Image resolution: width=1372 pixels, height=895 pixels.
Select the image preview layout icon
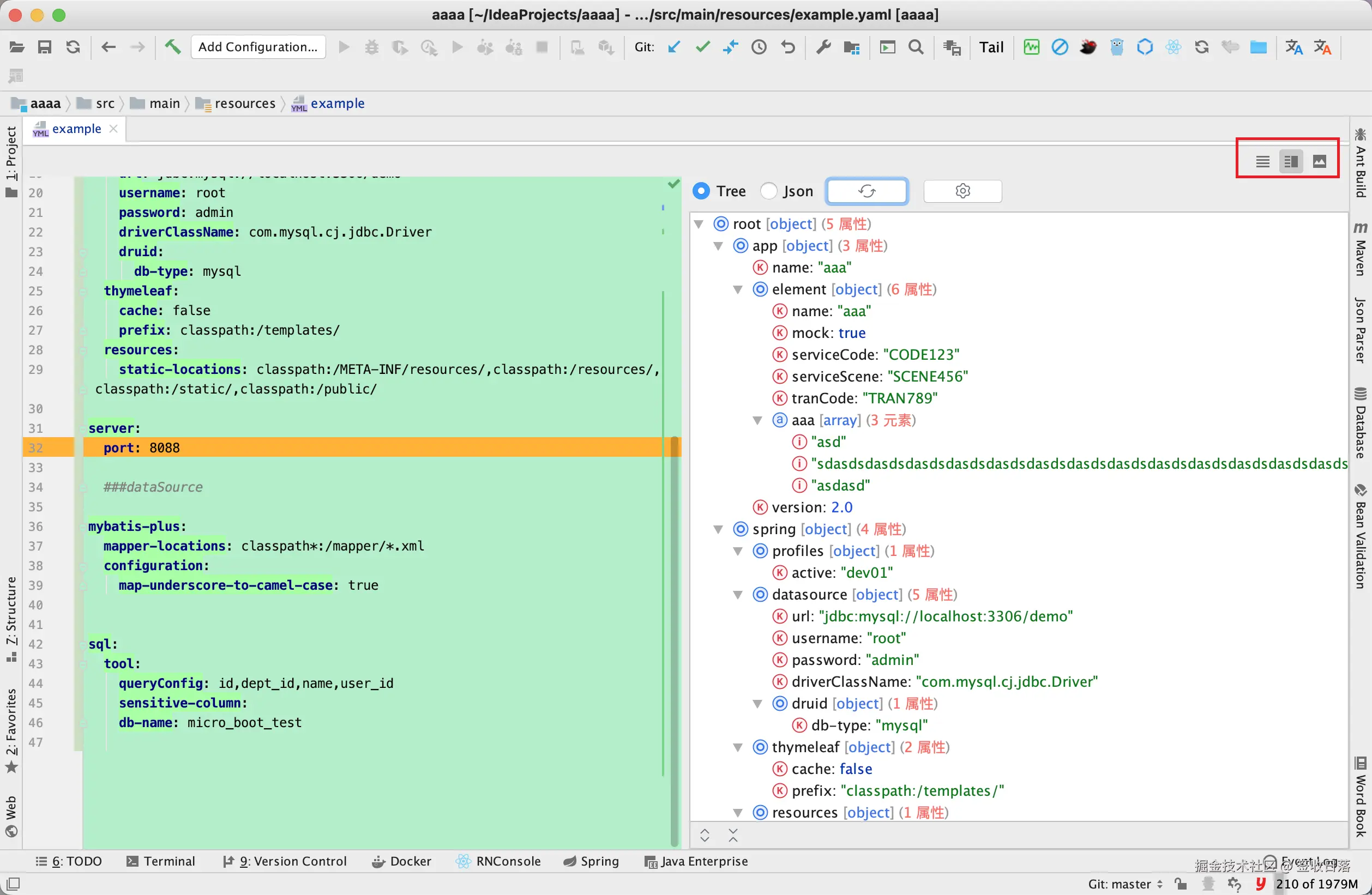pyautogui.click(x=1320, y=161)
